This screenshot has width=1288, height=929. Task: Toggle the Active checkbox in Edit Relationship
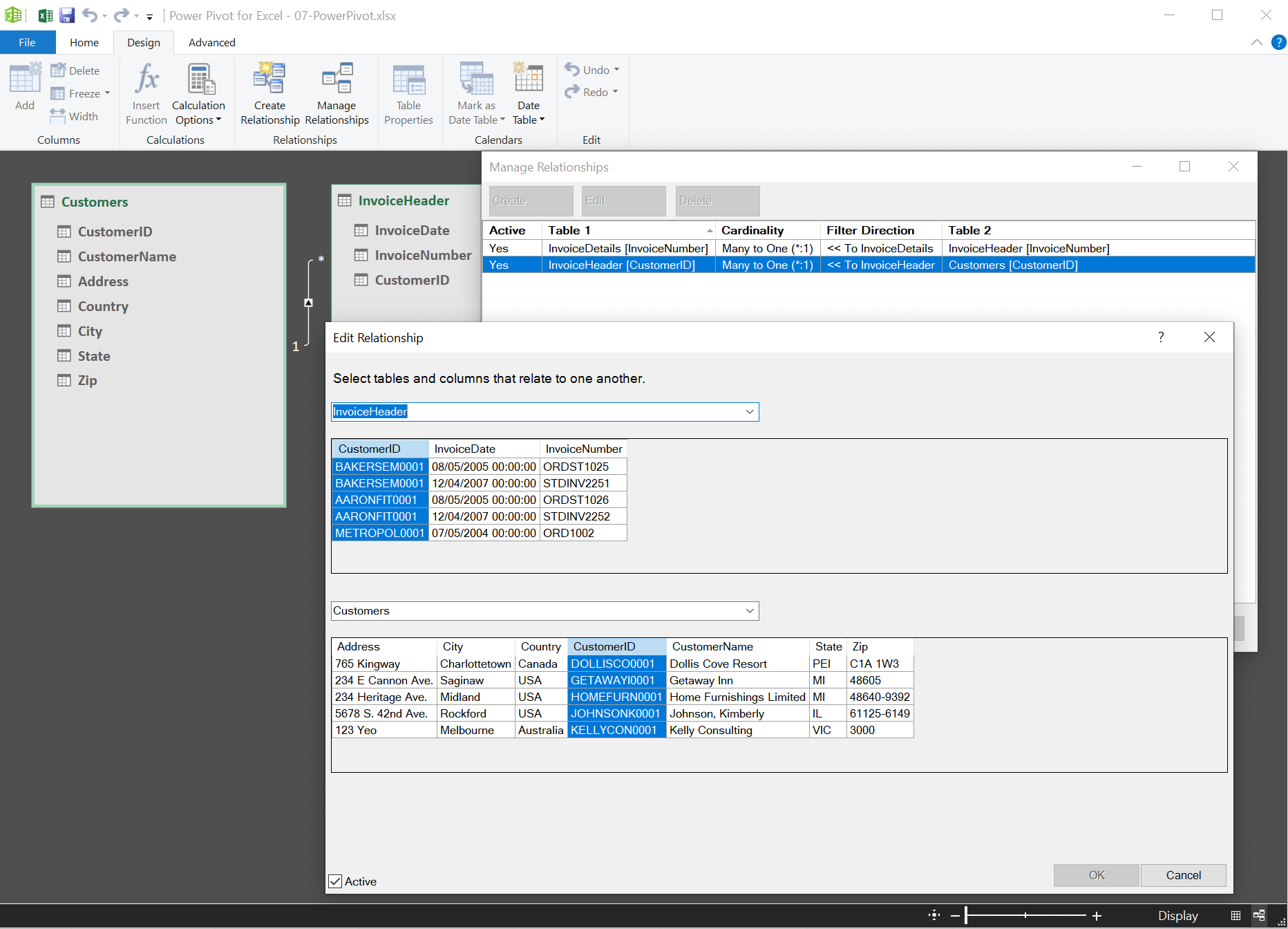(335, 881)
